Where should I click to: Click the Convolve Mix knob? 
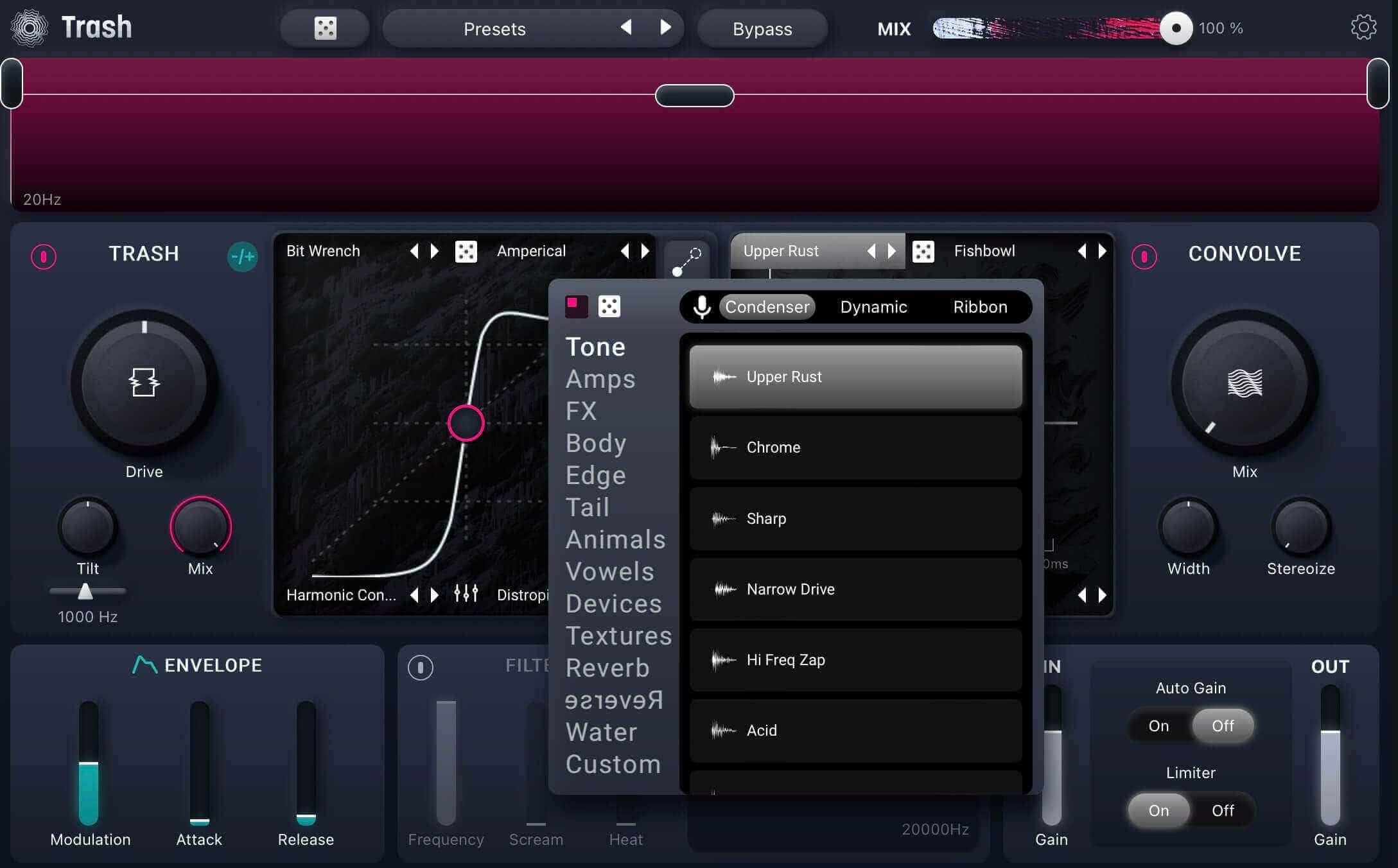(x=1245, y=383)
